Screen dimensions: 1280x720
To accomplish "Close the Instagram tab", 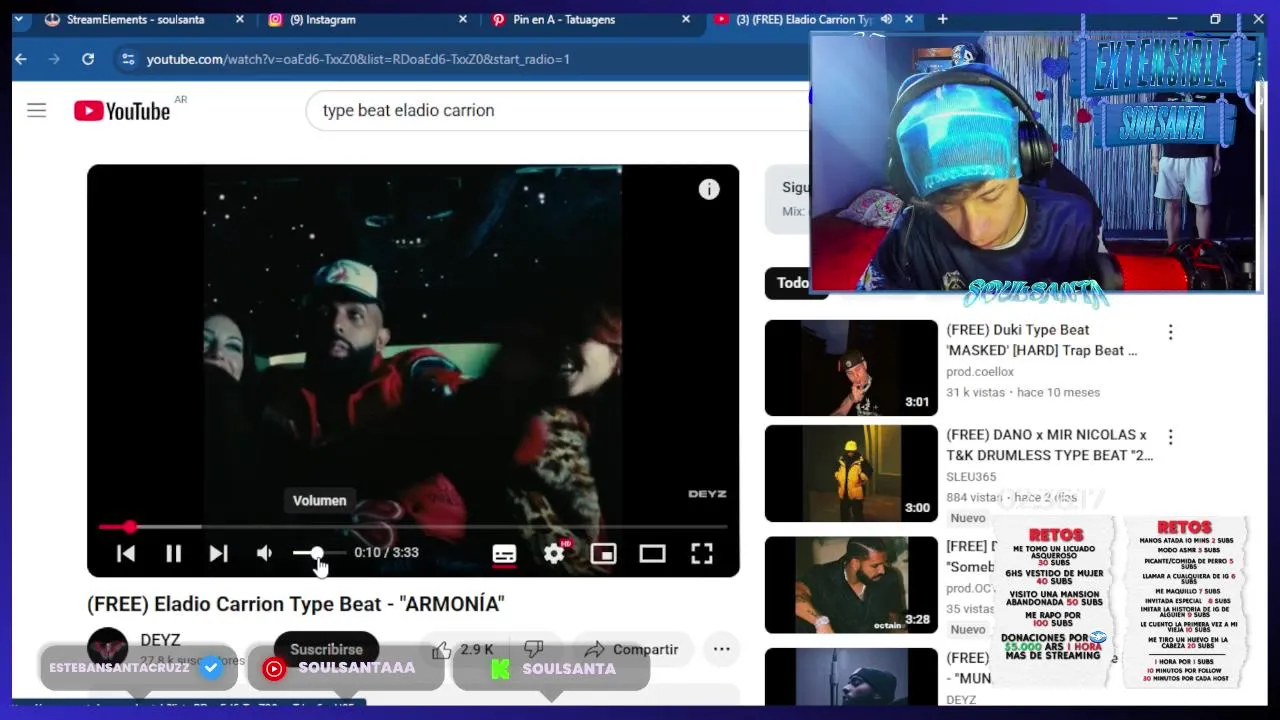I will click(462, 19).
